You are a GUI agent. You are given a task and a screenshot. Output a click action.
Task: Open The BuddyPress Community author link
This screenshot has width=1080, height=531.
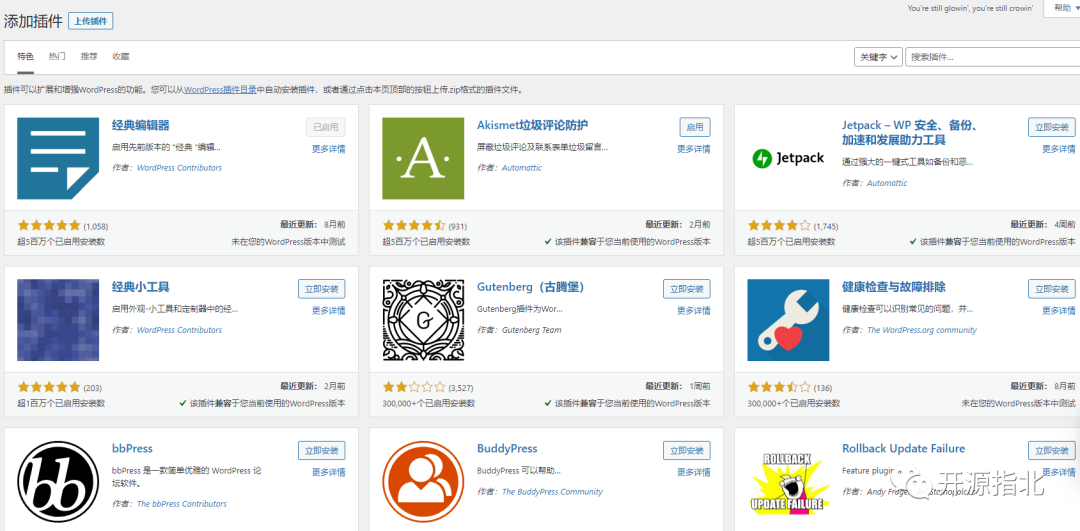(552, 492)
